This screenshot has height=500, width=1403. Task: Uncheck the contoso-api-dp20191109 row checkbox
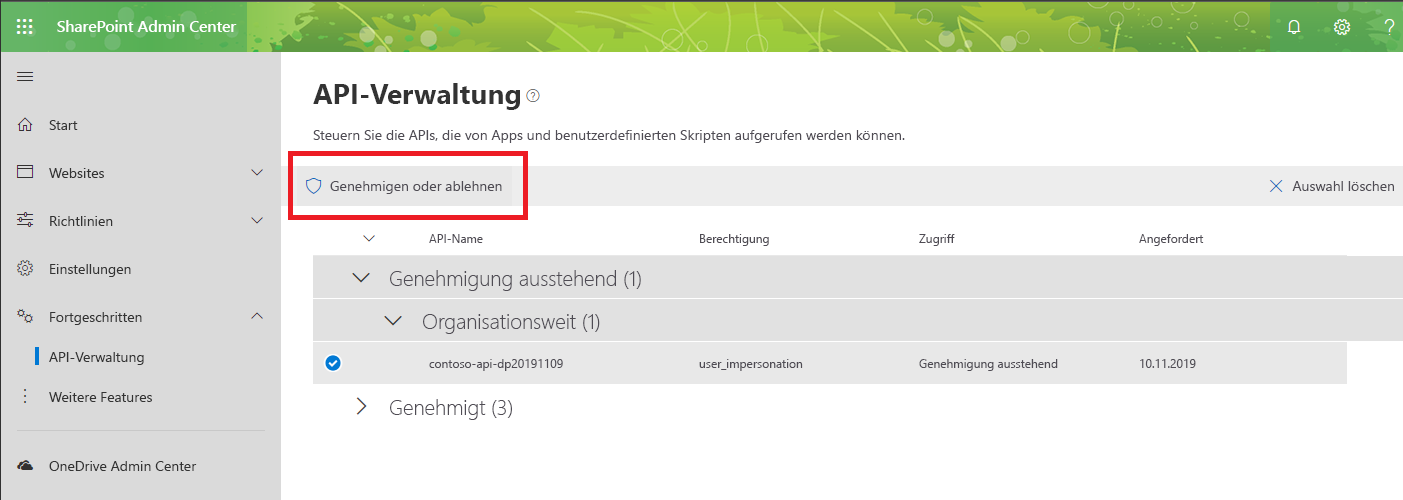(x=333, y=363)
